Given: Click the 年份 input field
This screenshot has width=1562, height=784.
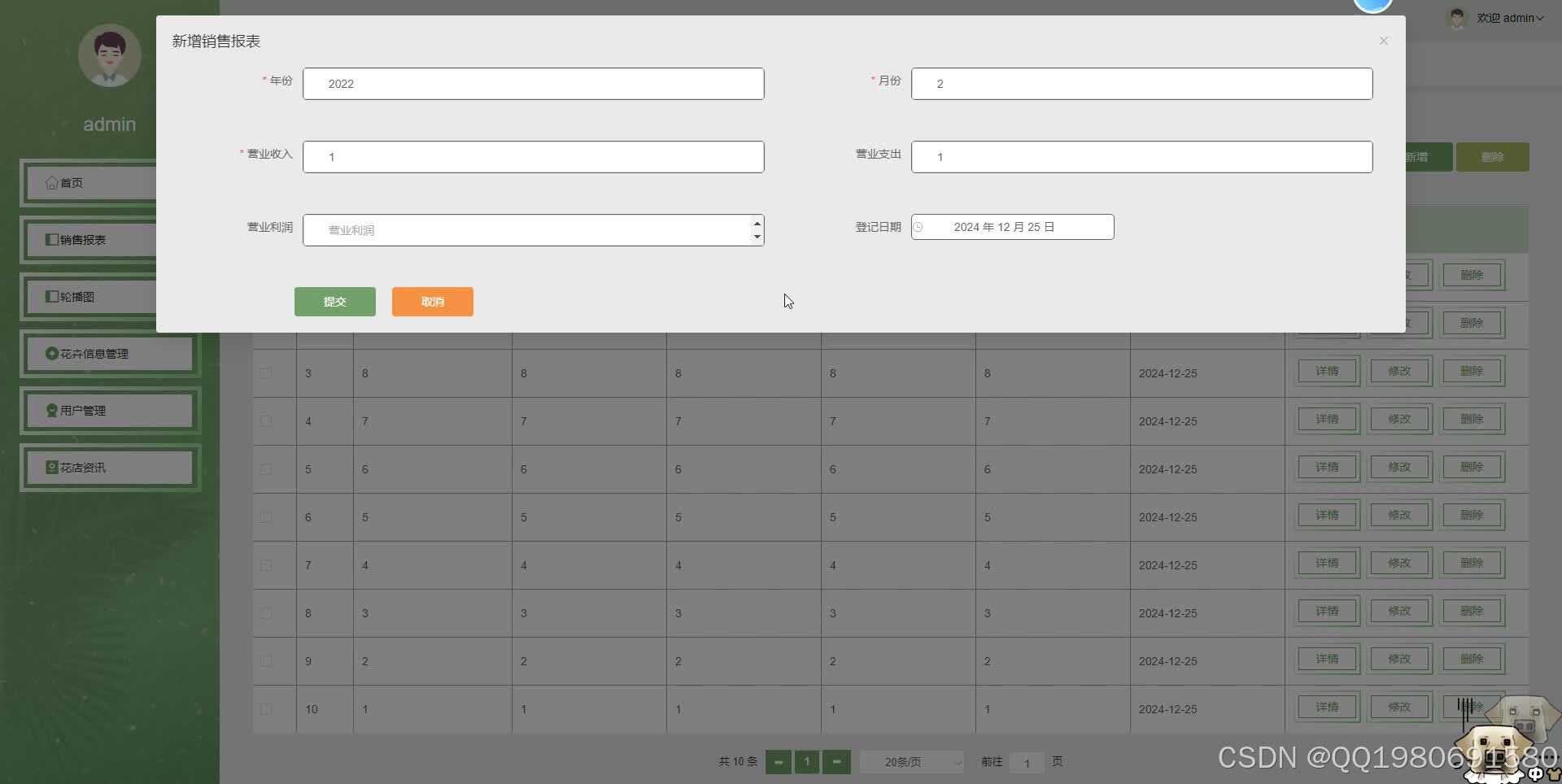Looking at the screenshot, I should (x=534, y=84).
